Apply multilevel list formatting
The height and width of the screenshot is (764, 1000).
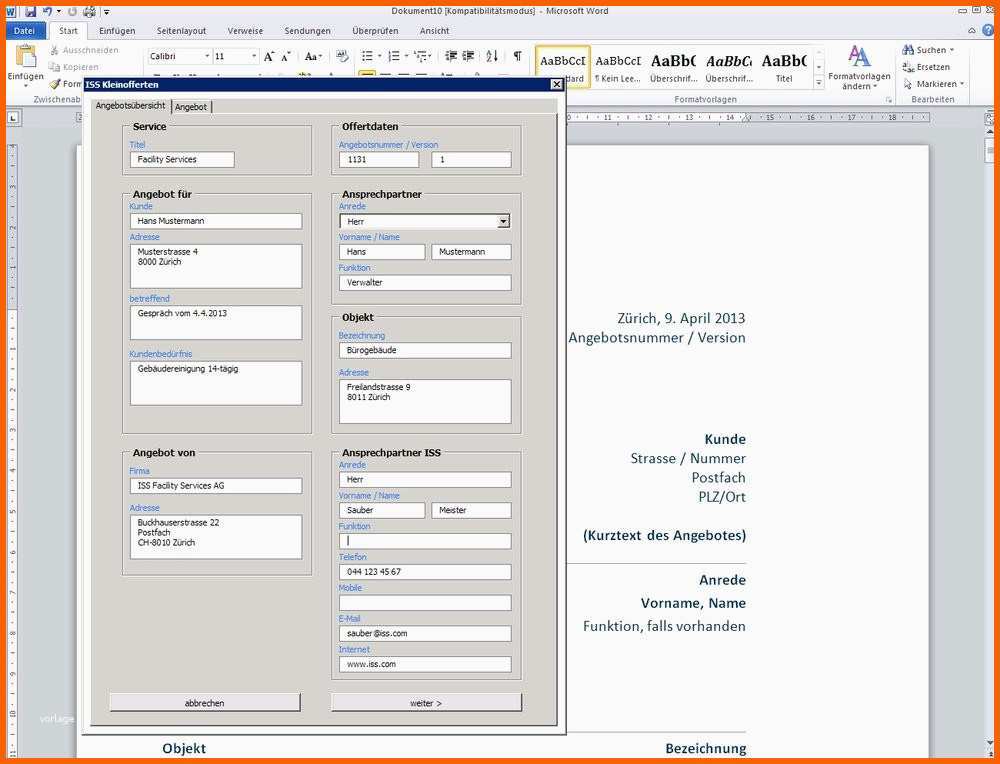tap(420, 57)
